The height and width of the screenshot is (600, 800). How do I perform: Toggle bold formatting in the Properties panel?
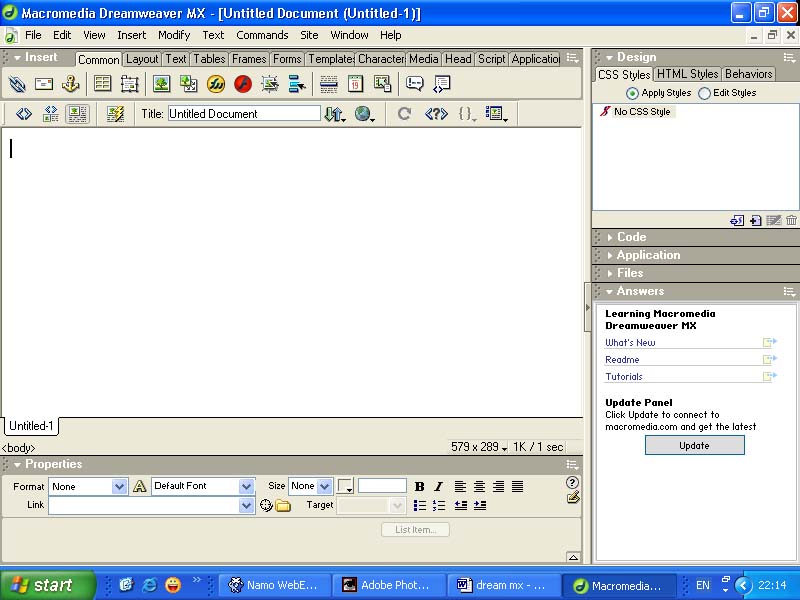pyautogui.click(x=419, y=487)
